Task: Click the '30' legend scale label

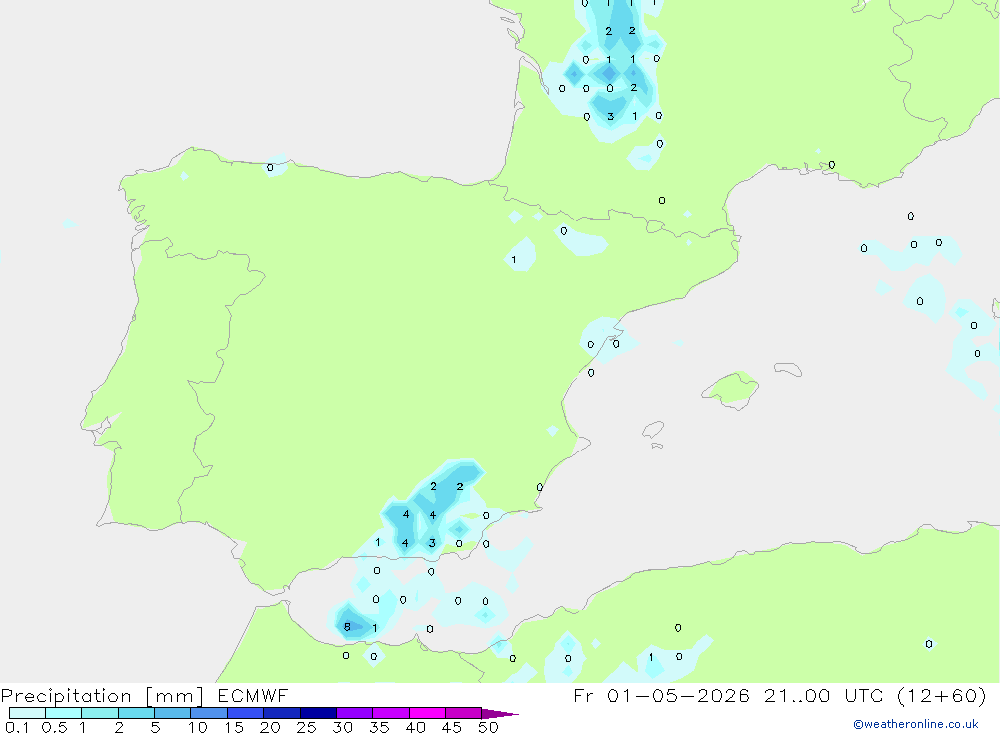Action: (x=343, y=727)
